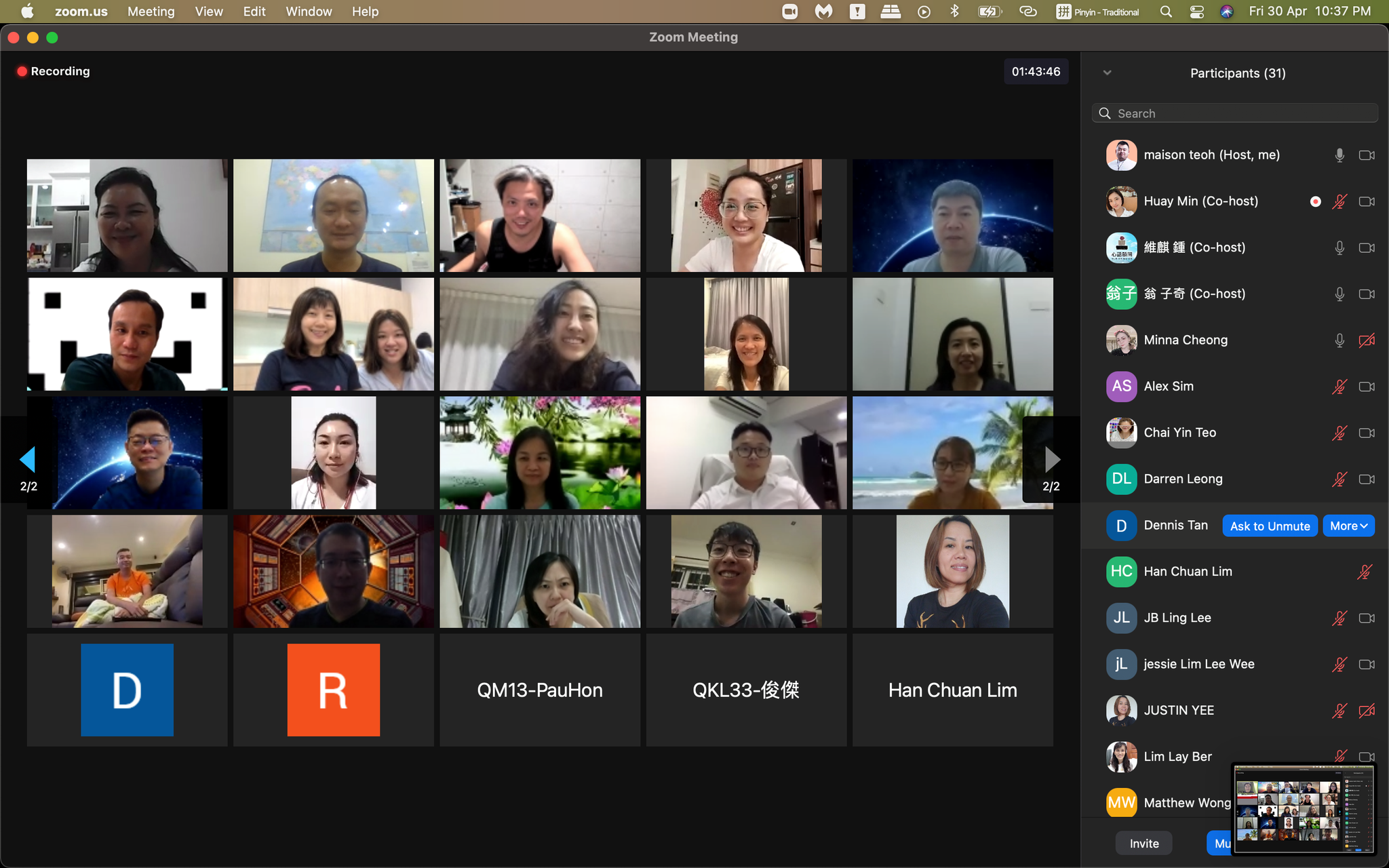Collapse the Participants panel chevron
1389x868 pixels.
click(x=1107, y=73)
